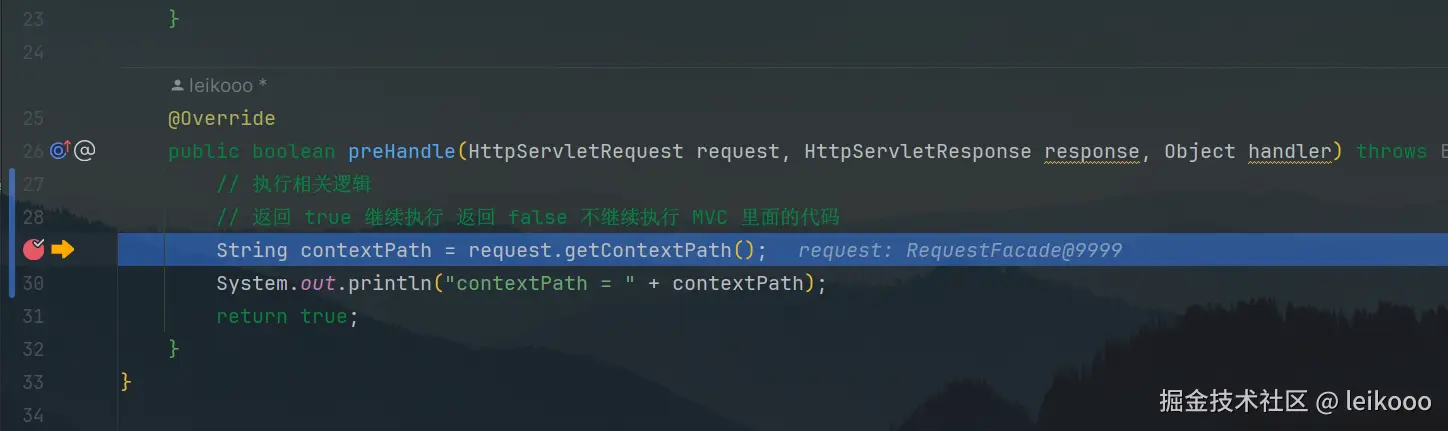Place caret on the preHandle method name

[402, 152]
